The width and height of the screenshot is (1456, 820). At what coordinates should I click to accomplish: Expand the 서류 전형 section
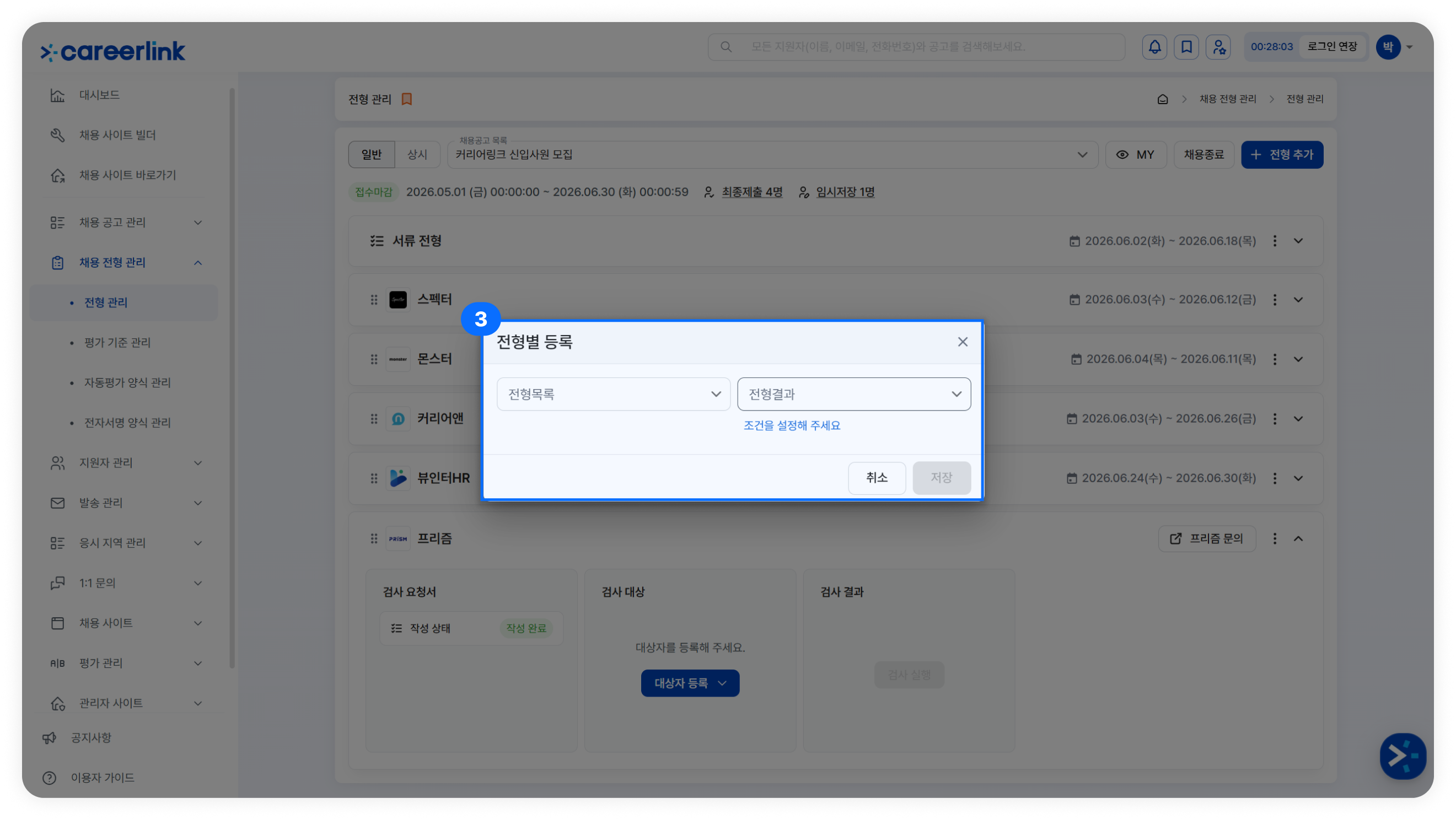point(1298,241)
